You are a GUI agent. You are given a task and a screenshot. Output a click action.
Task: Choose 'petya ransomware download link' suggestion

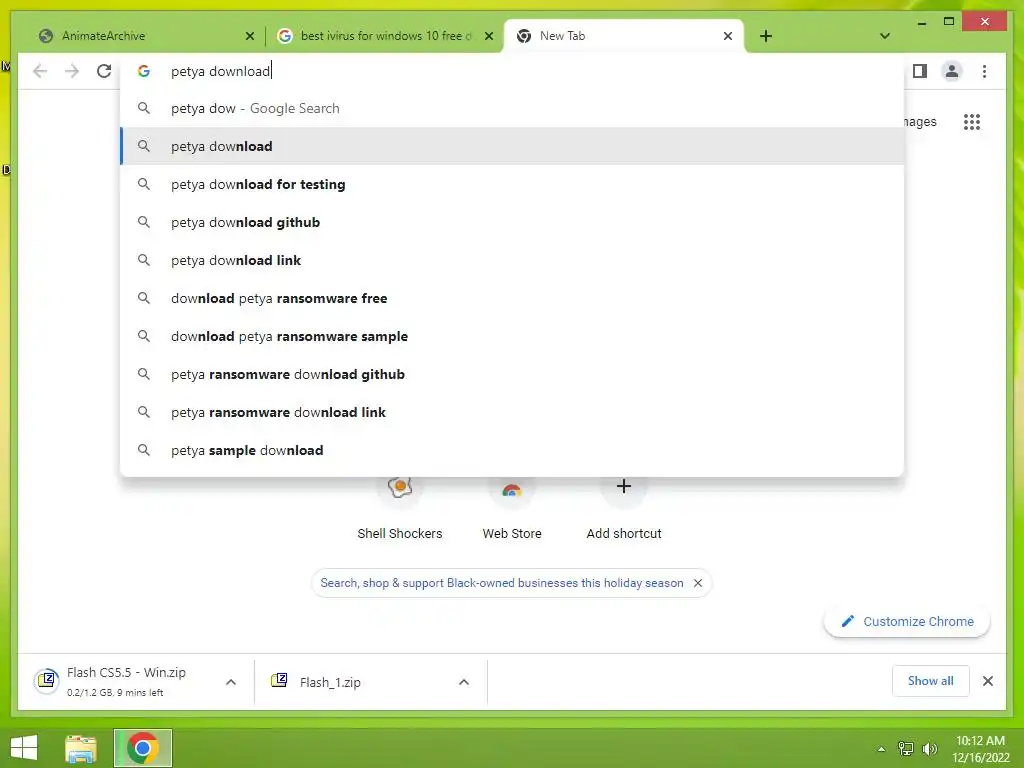tap(512, 412)
